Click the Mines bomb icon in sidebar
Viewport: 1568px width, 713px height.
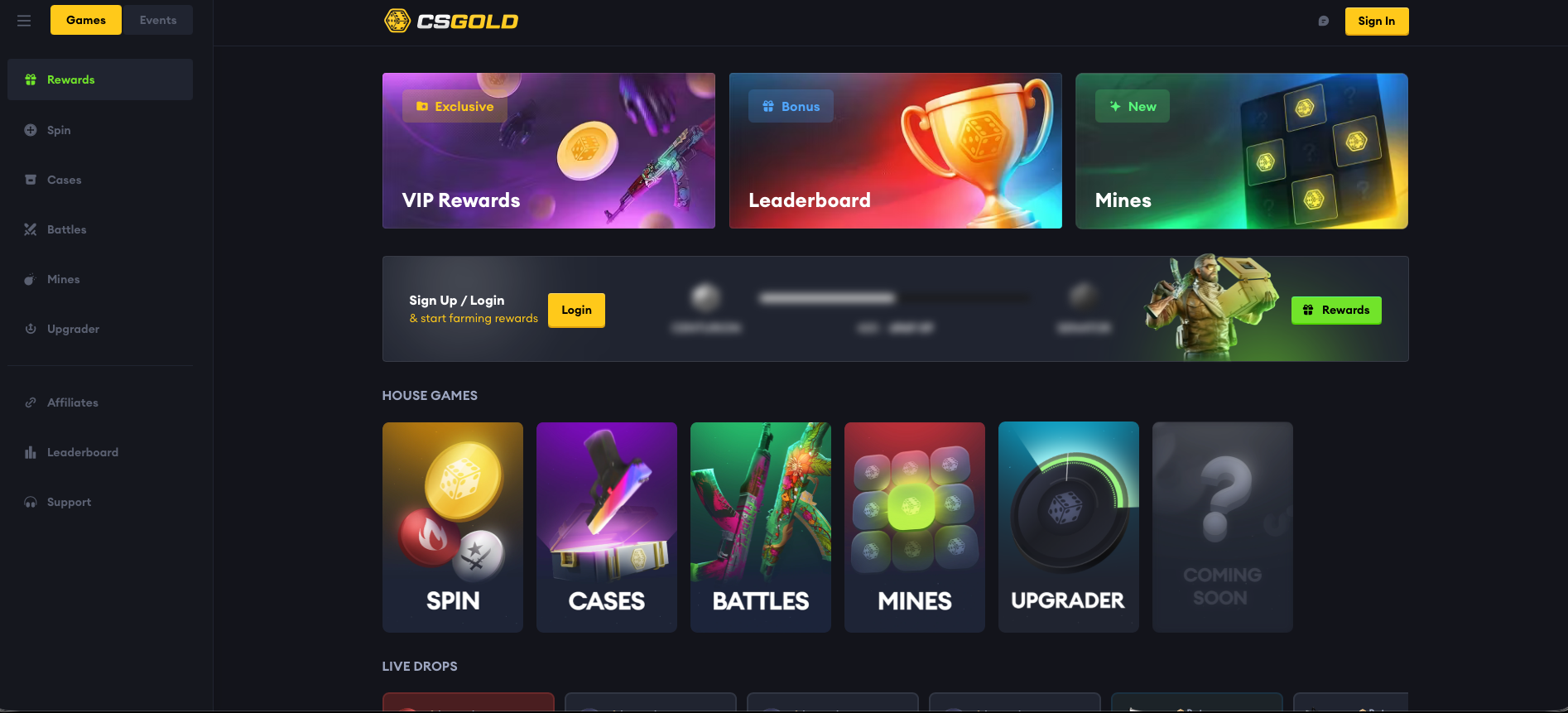pyautogui.click(x=31, y=279)
